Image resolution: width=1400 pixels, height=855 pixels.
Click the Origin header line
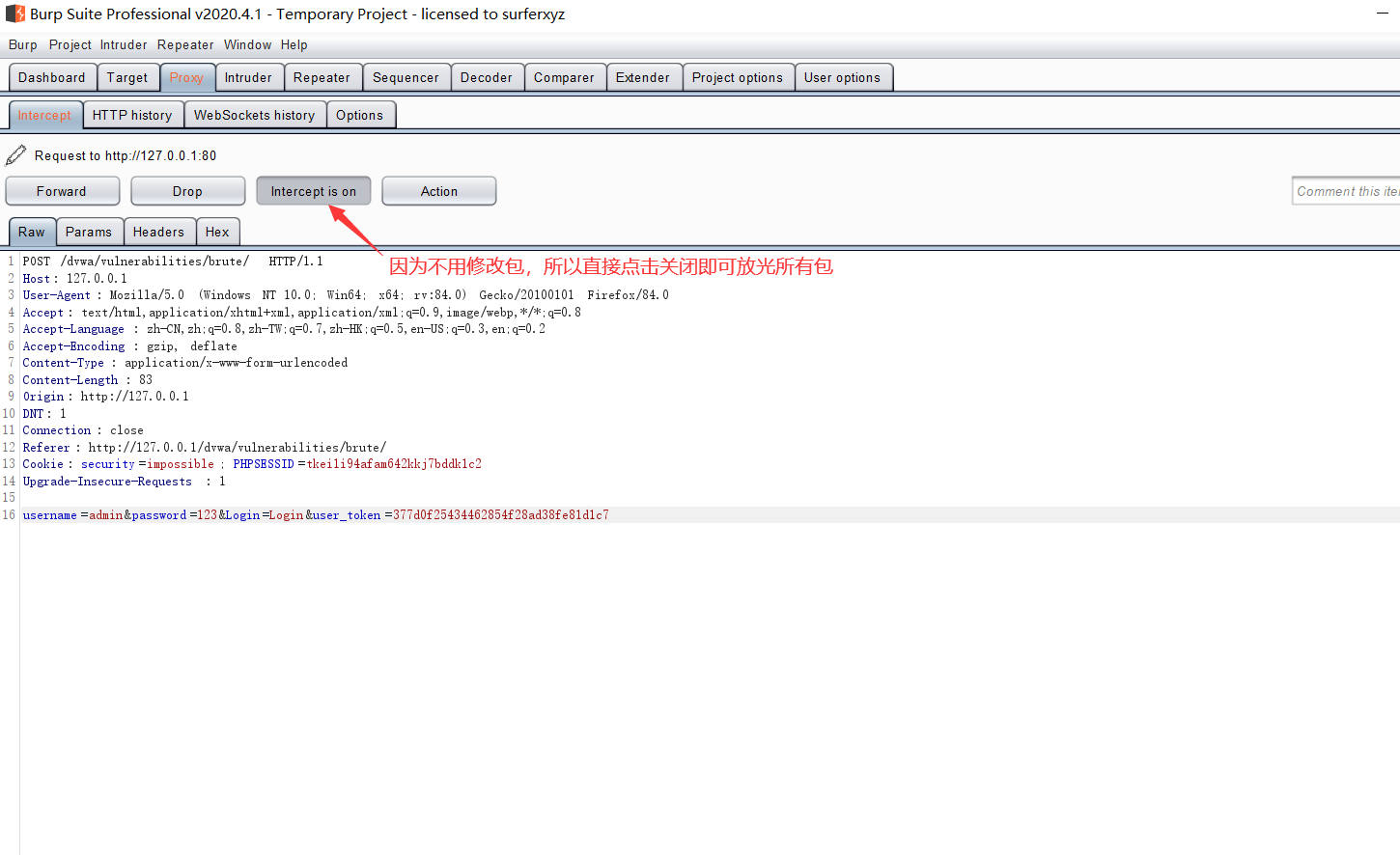pos(105,397)
